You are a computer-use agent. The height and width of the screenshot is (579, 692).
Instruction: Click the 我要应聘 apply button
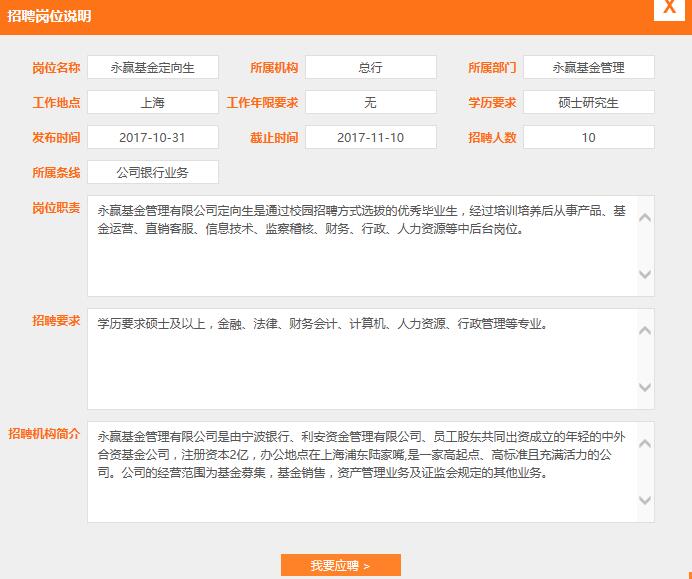point(340,565)
